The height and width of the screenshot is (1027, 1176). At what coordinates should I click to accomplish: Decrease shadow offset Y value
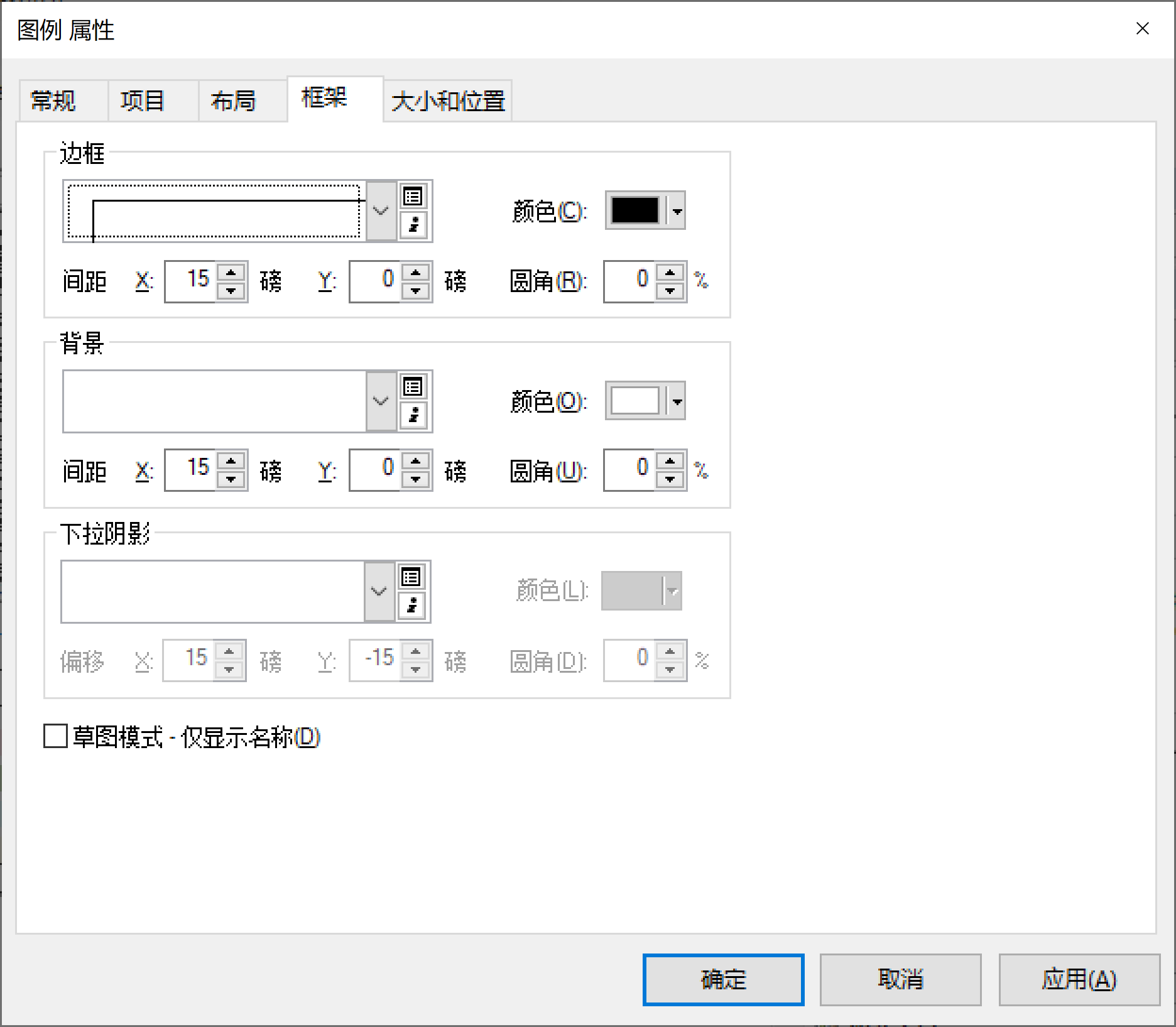[416, 670]
